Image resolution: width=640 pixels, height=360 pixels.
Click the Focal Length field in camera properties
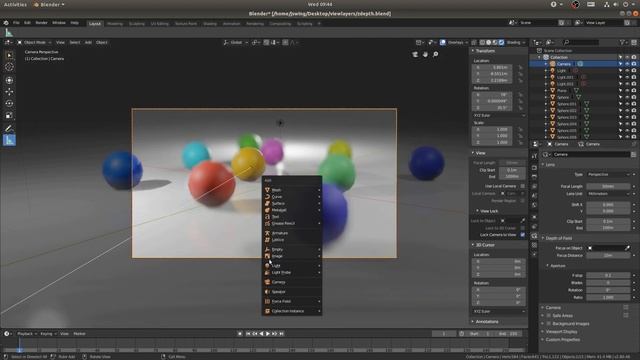click(x=608, y=186)
